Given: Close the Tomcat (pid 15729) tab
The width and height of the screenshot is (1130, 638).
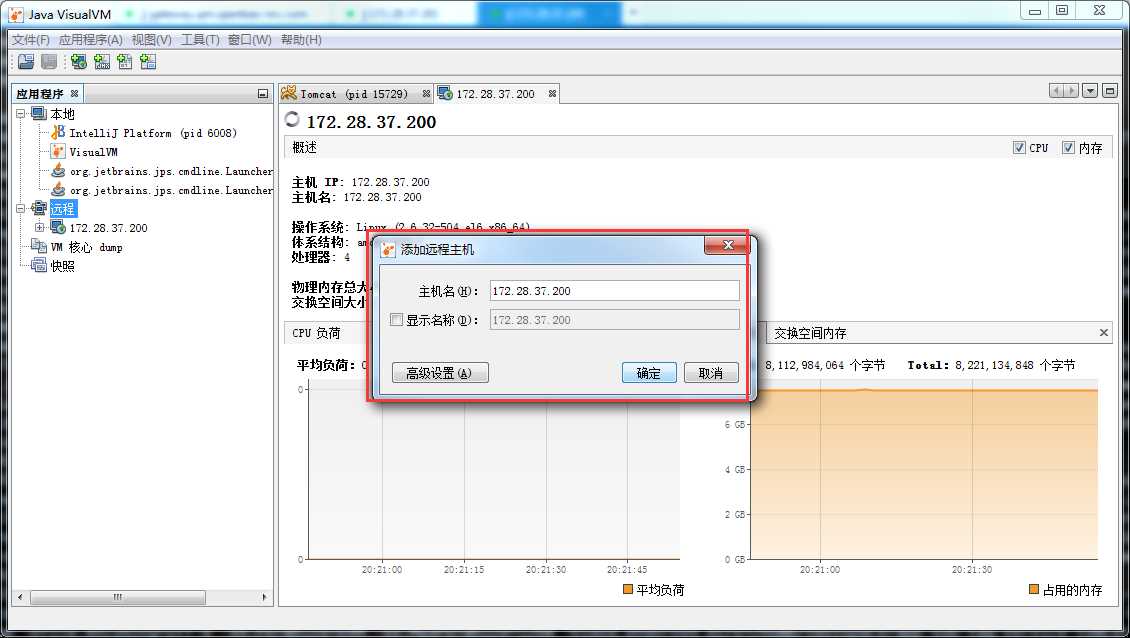Looking at the screenshot, I should (x=426, y=94).
